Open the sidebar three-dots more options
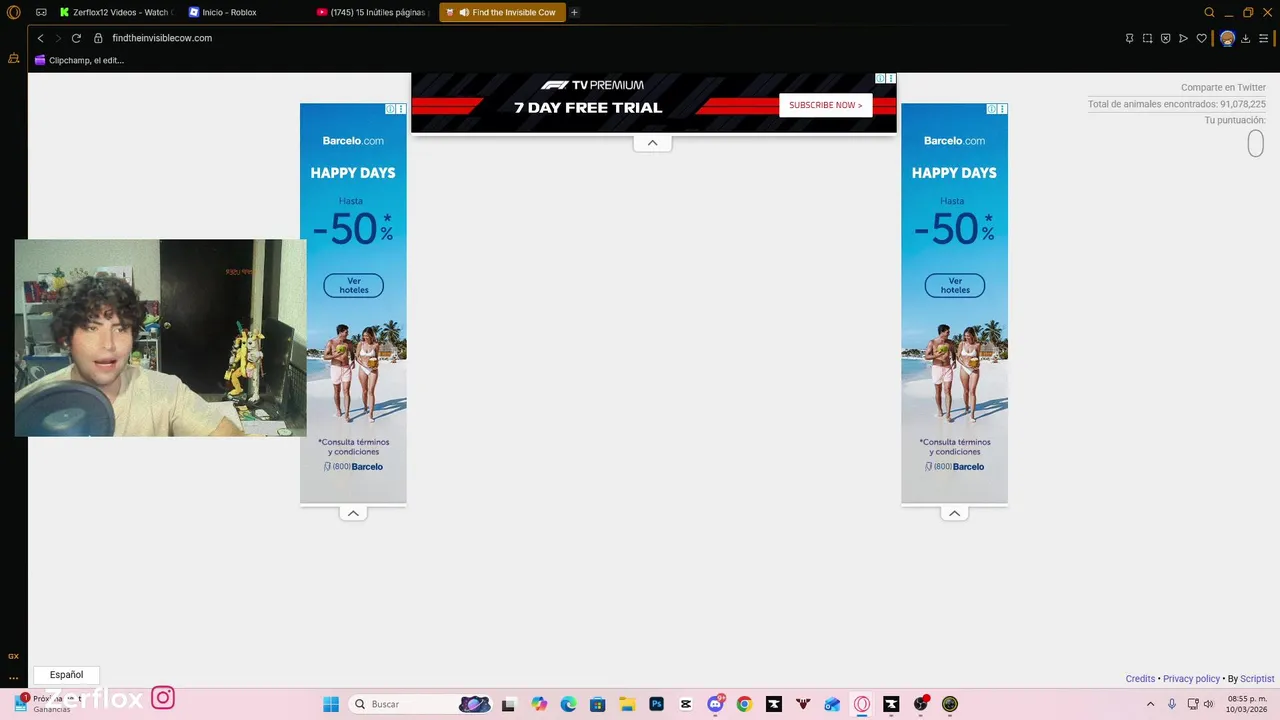Image resolution: width=1280 pixels, height=720 pixels. click(x=13, y=677)
